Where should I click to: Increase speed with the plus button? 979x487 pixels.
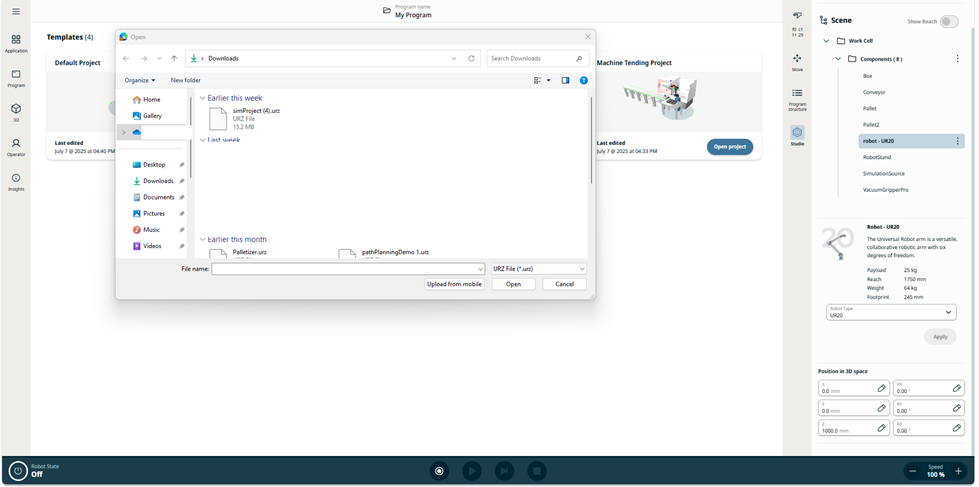(x=958, y=471)
